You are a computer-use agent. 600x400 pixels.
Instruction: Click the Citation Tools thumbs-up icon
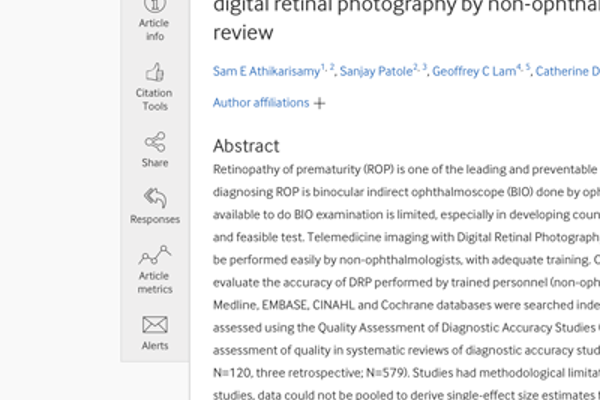(x=154, y=72)
